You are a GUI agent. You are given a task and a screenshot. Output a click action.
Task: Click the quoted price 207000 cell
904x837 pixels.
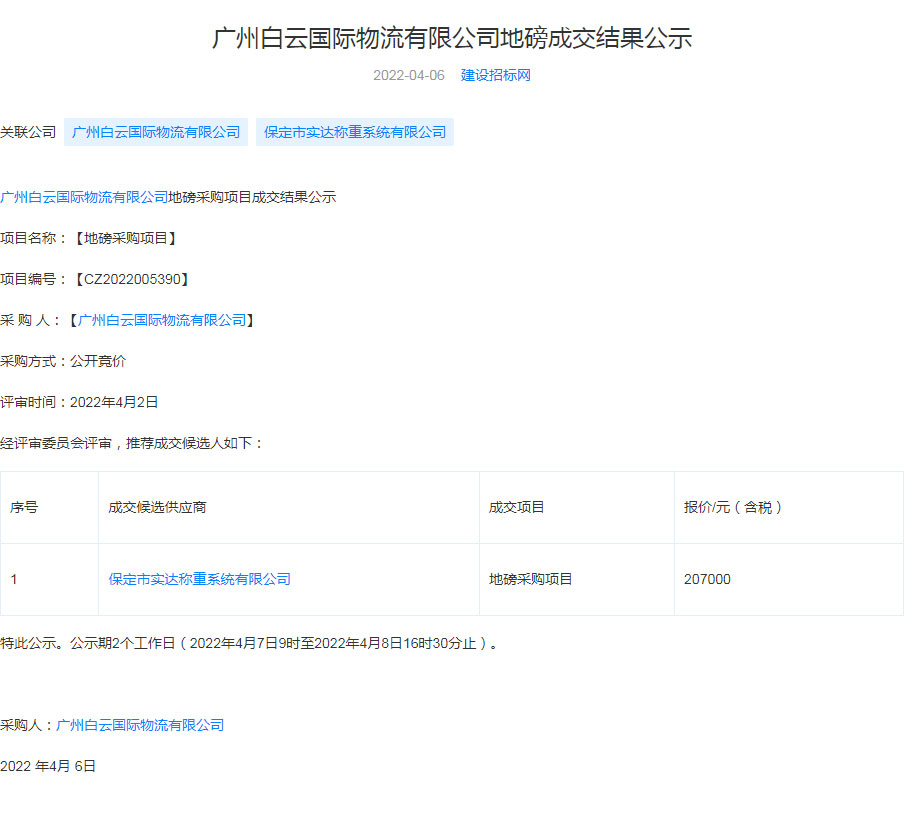click(x=707, y=579)
